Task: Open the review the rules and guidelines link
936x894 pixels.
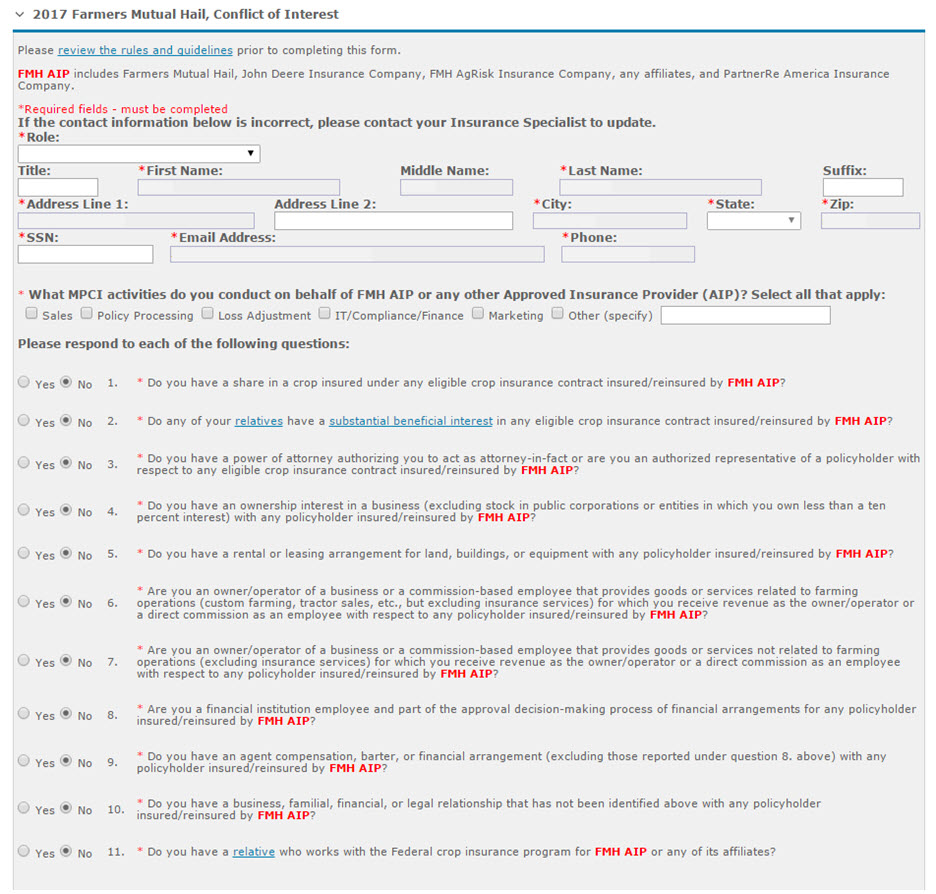Action: (x=145, y=50)
